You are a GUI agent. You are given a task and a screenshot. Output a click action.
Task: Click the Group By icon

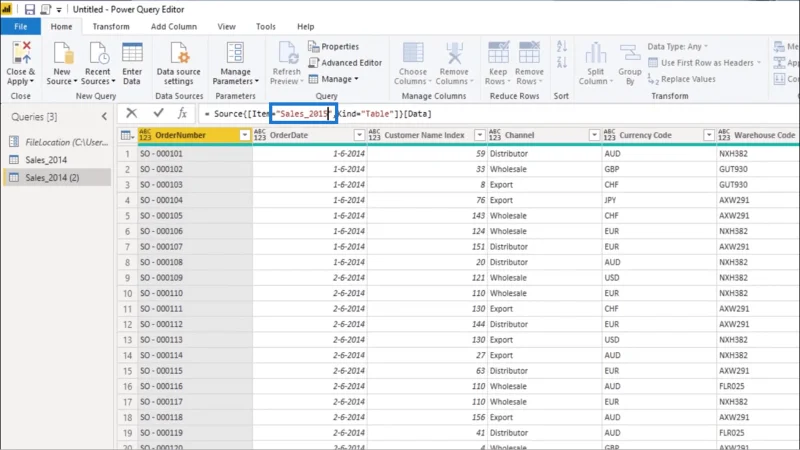630,53
